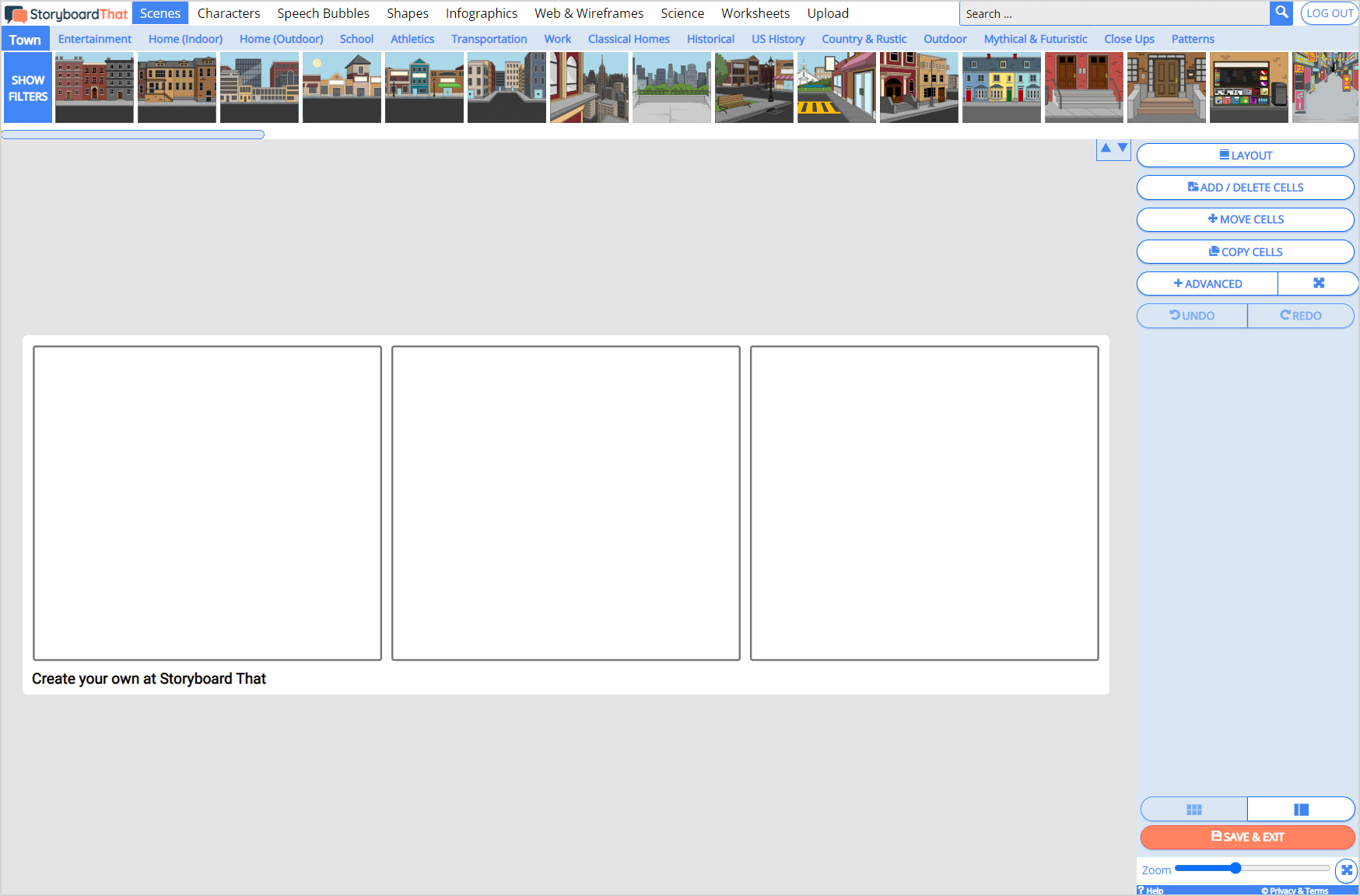1360x896 pixels.
Task: Click Save & Exit
Action: pyautogui.click(x=1247, y=837)
